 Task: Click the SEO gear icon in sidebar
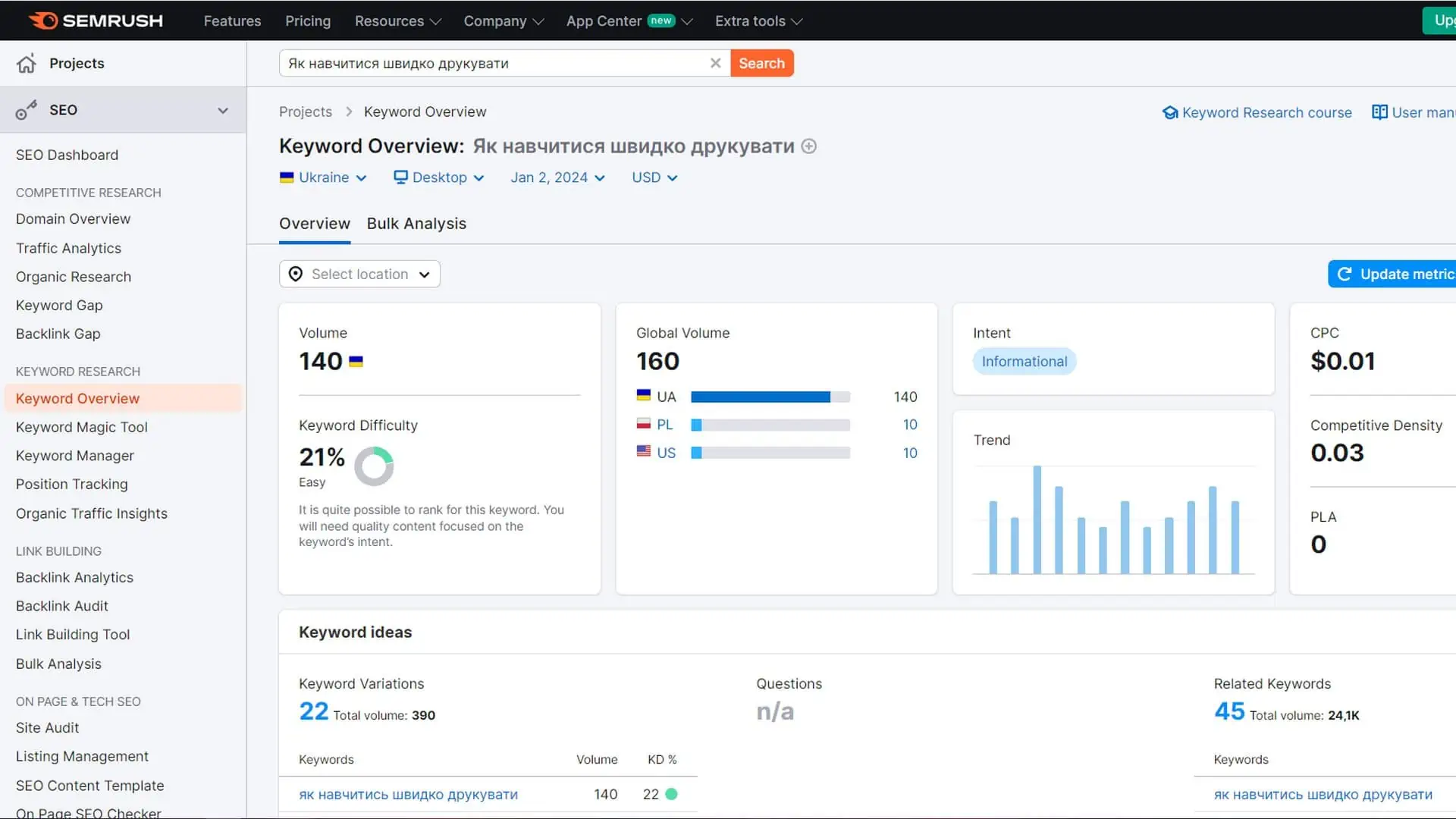(27, 110)
